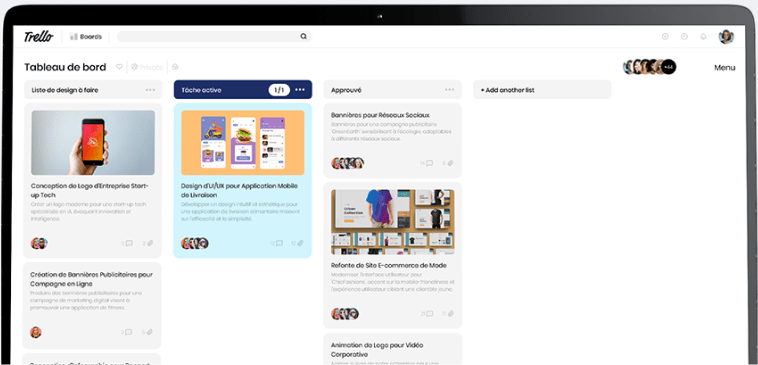This screenshot has height=365, width=758.
Task: Click members on Bannières pour Réseaux Sociaux card
Action: [348, 163]
